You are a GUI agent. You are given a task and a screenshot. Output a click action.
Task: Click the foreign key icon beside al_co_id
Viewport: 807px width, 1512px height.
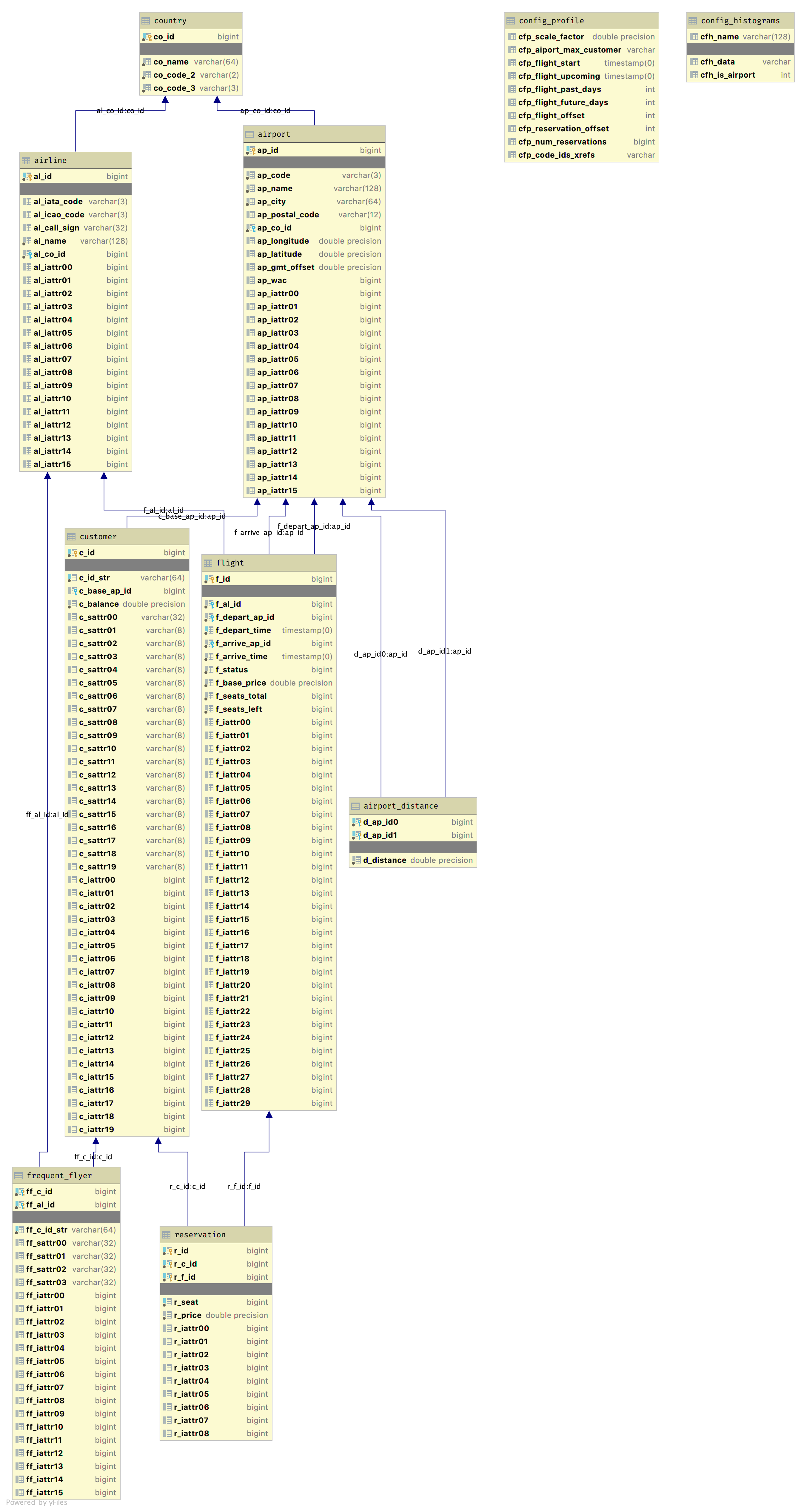tap(27, 254)
